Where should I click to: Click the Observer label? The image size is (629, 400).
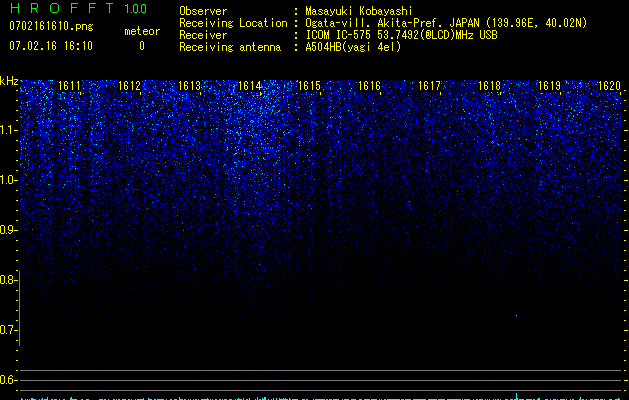click(x=203, y=11)
